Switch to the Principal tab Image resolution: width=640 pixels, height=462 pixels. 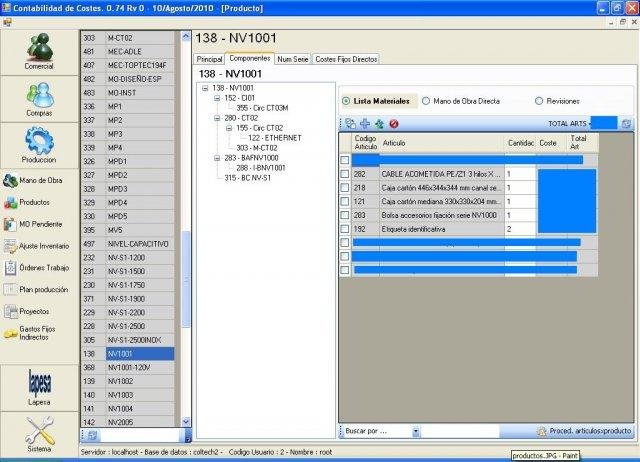[x=209, y=59]
